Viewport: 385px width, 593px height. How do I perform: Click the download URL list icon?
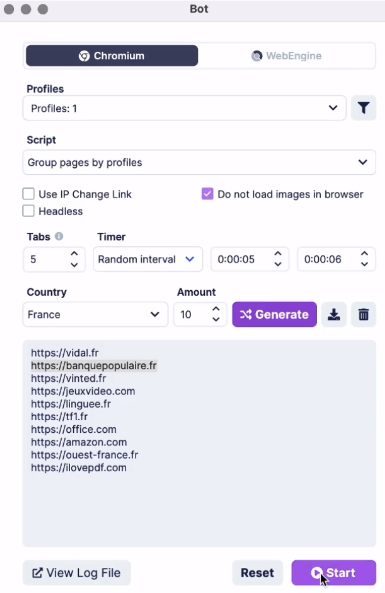pos(334,314)
